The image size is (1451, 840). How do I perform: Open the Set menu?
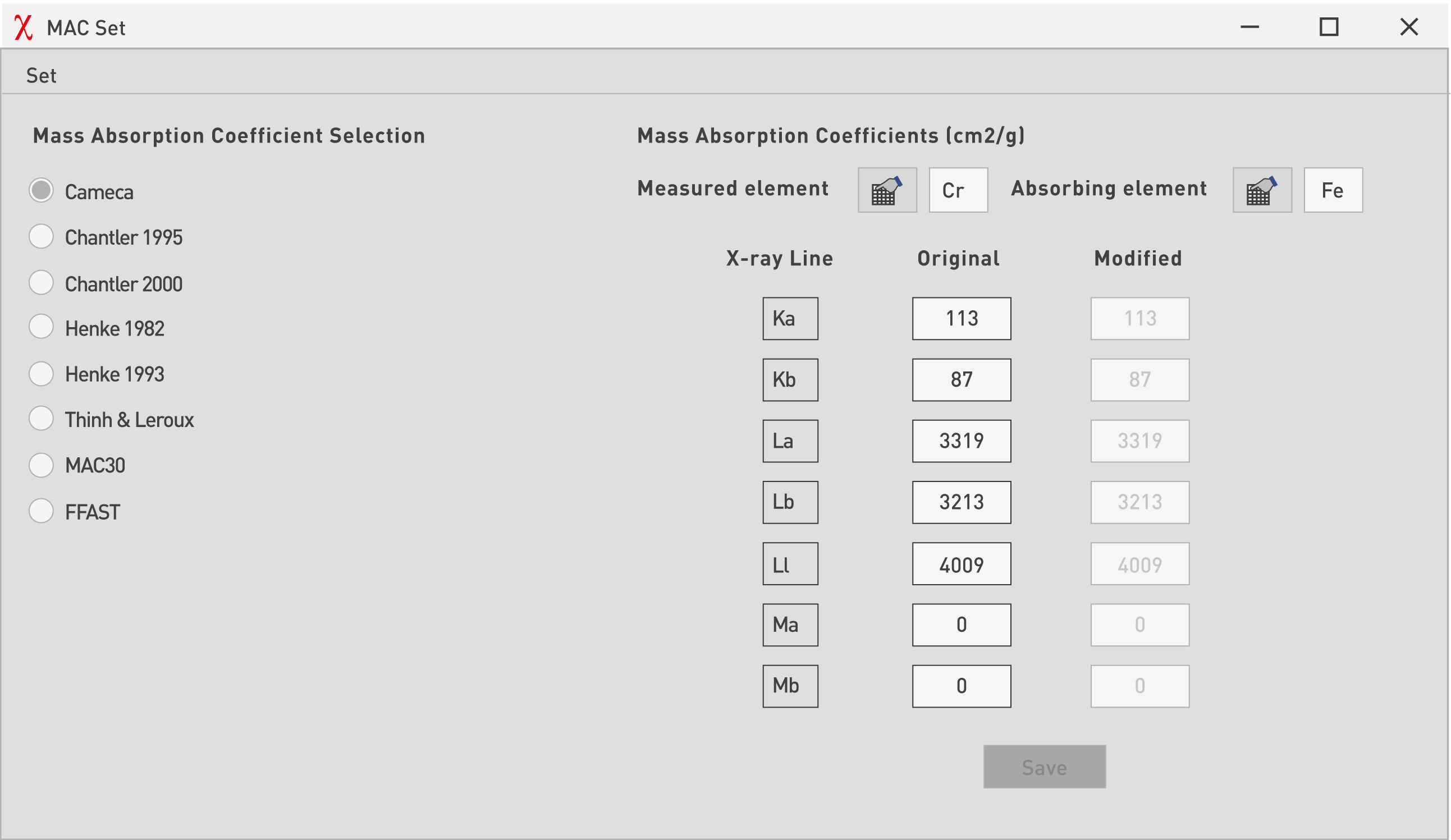click(41, 75)
